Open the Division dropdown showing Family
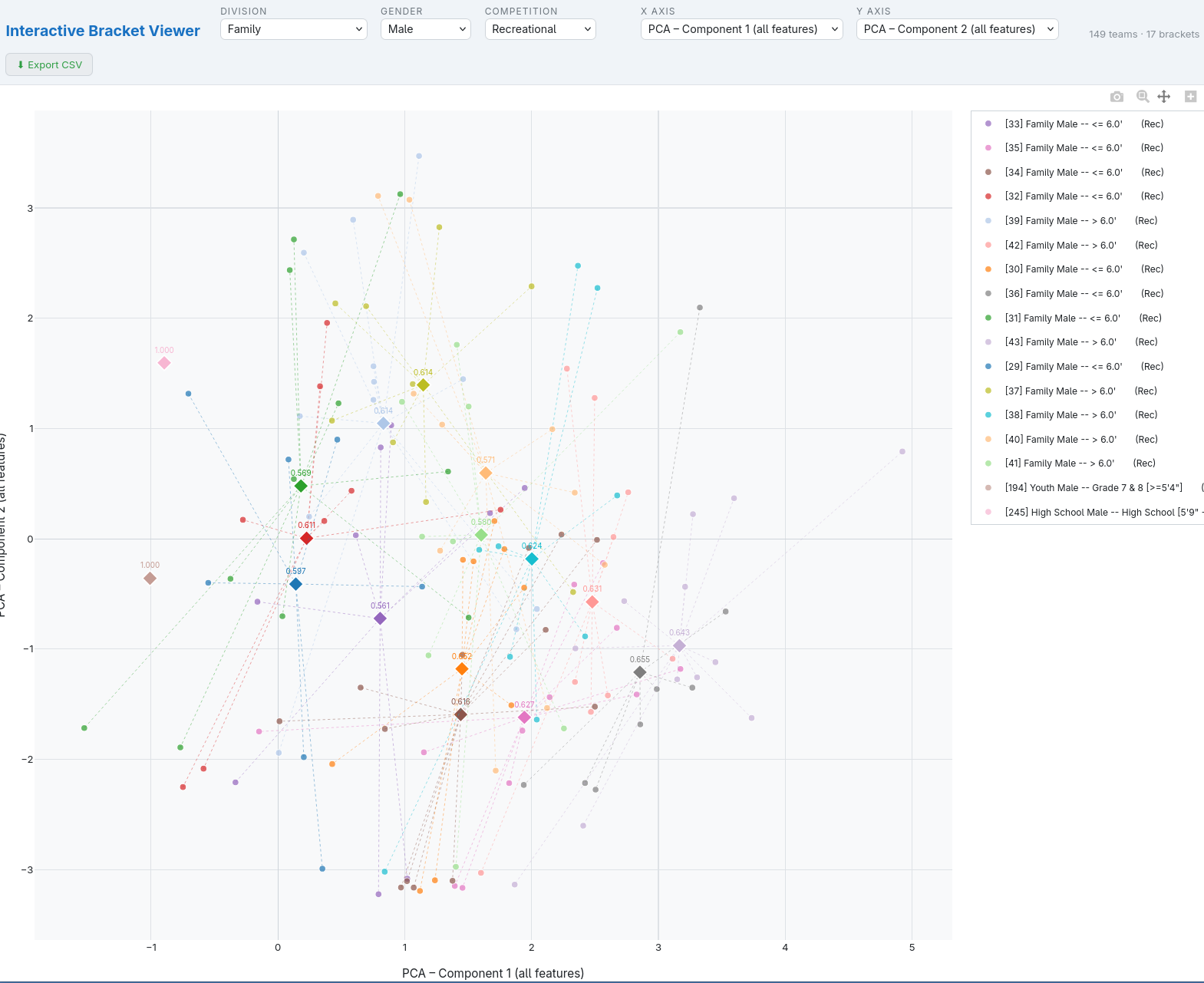 294,29
